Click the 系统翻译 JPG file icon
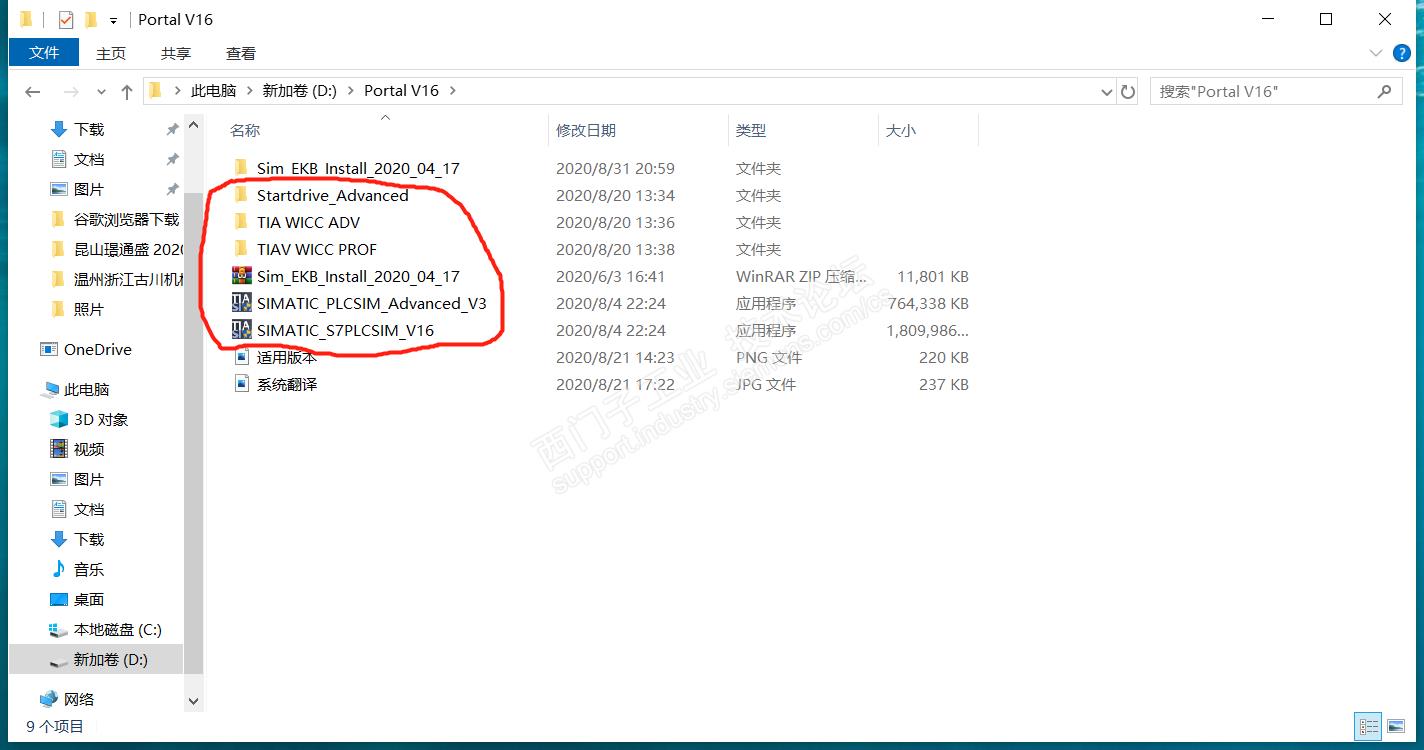The image size is (1424, 750). coord(240,384)
